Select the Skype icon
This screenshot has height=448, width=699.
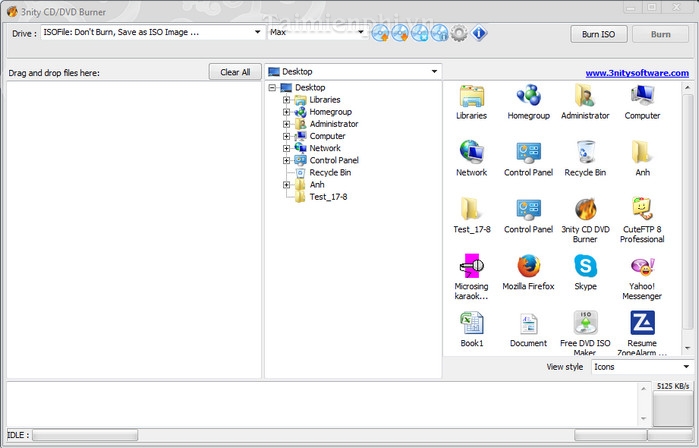coord(585,266)
